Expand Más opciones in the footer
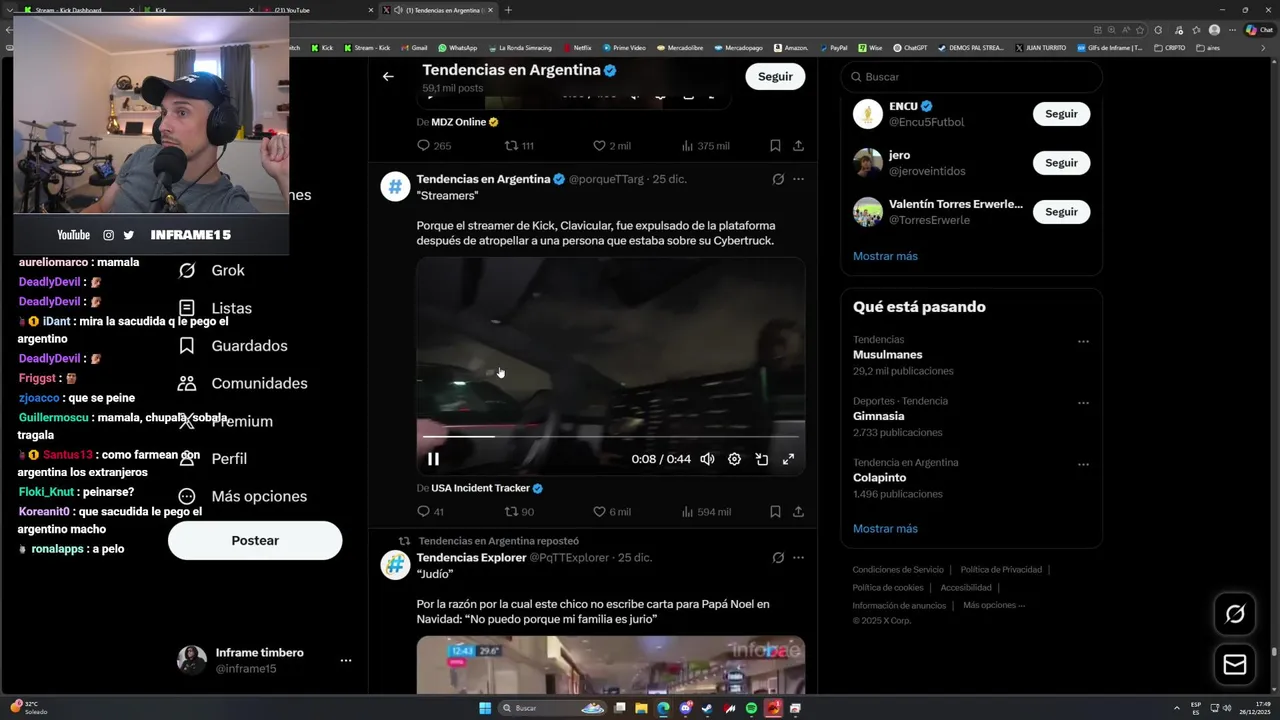The width and height of the screenshot is (1280, 720). click(994, 605)
